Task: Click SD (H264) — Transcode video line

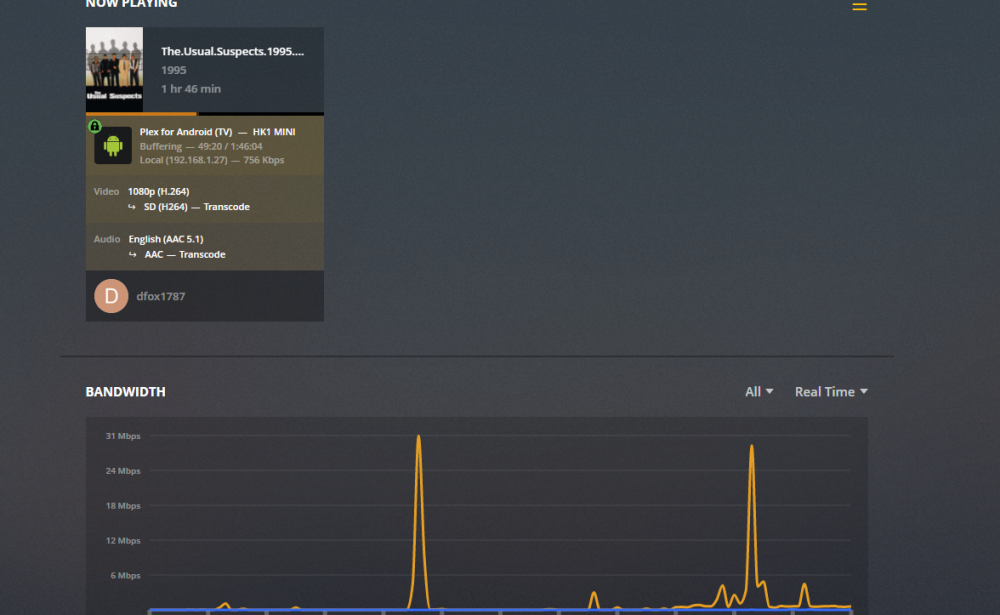Action: (x=196, y=207)
